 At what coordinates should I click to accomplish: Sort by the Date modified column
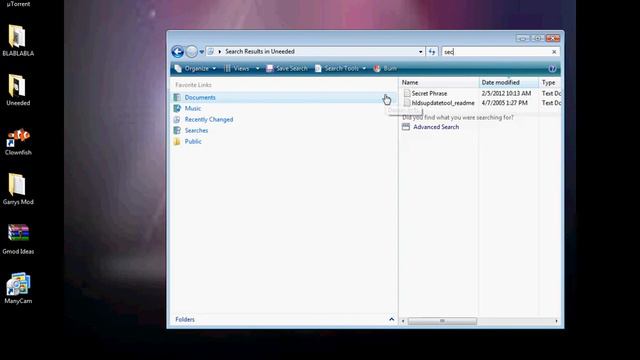pyautogui.click(x=509, y=82)
